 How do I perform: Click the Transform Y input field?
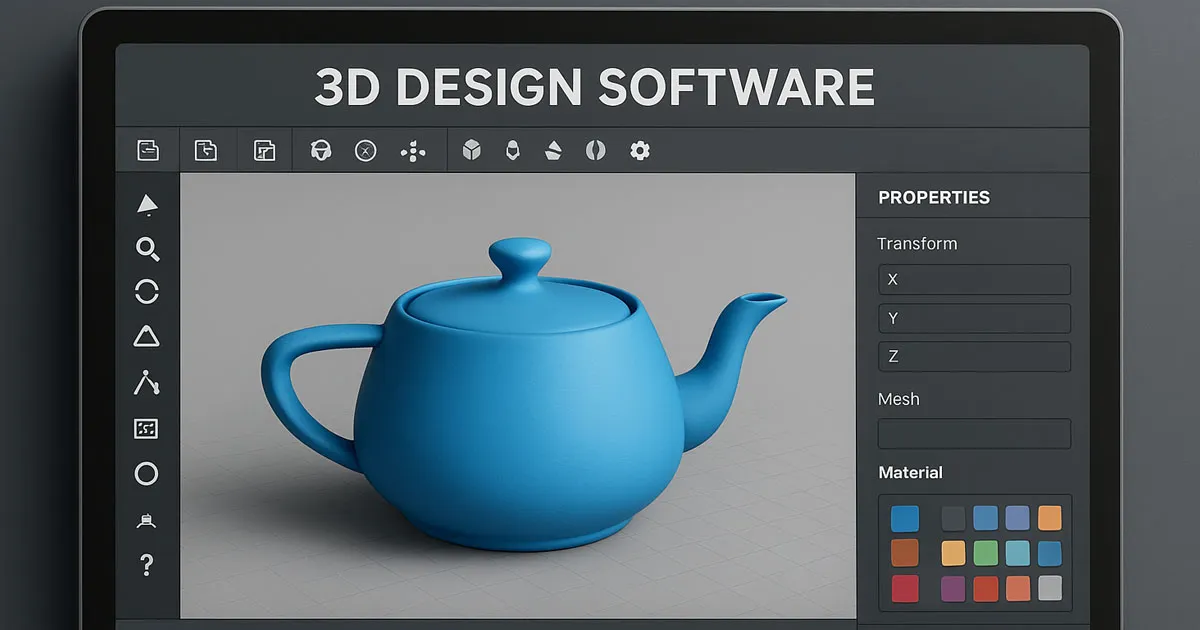tap(974, 319)
